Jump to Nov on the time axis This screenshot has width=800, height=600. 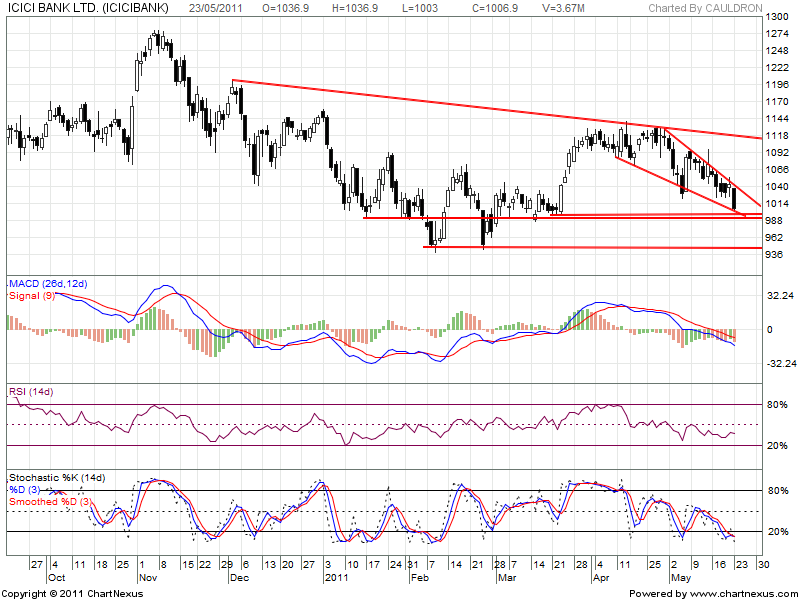(148, 577)
